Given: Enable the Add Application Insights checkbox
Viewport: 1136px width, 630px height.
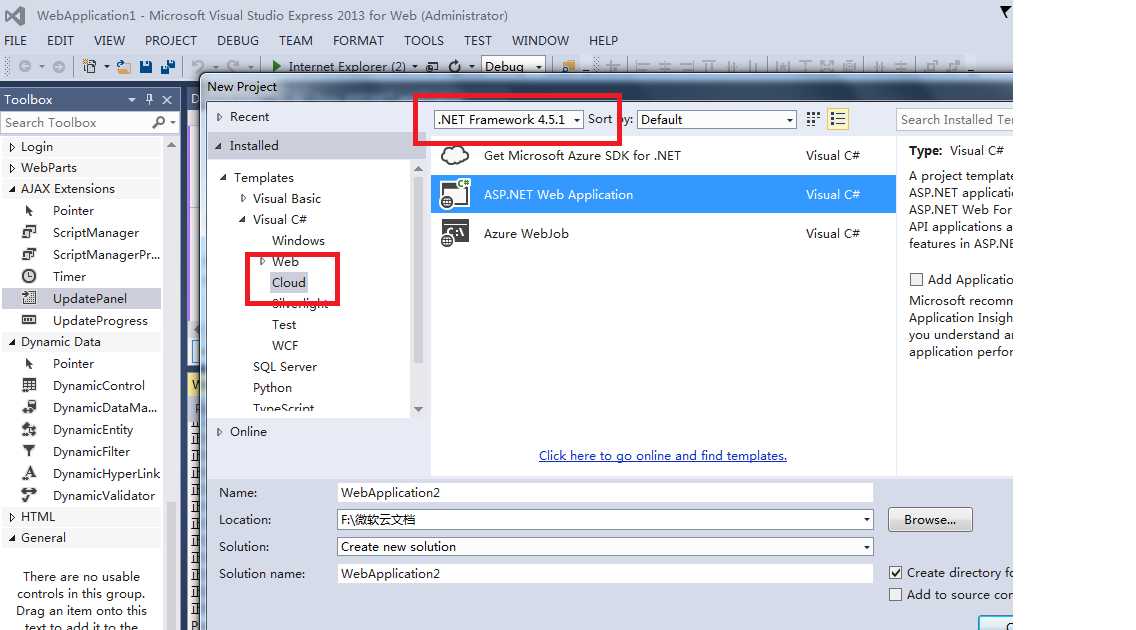Looking at the screenshot, I should (x=916, y=280).
